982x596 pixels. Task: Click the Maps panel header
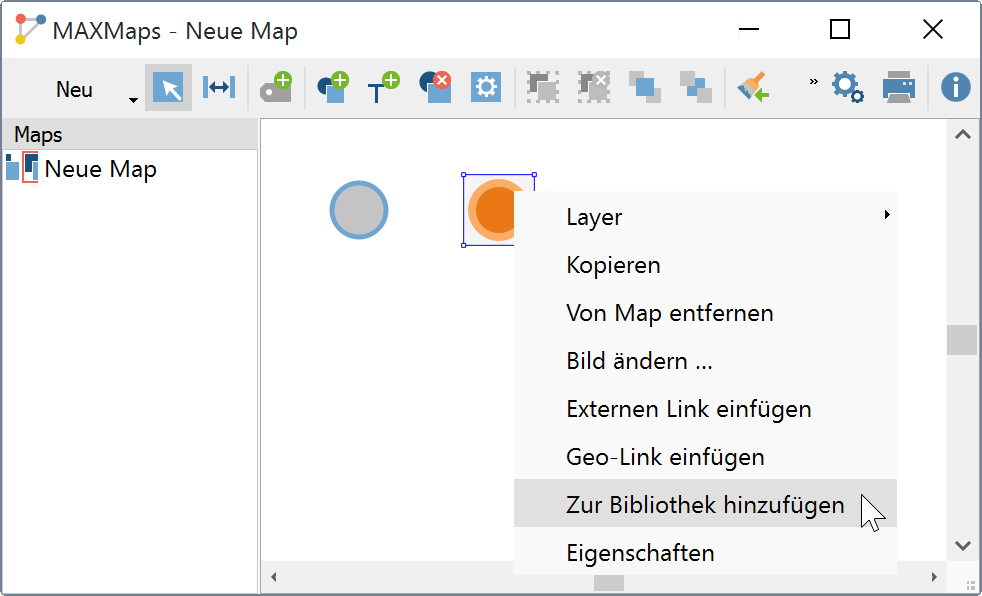point(130,135)
